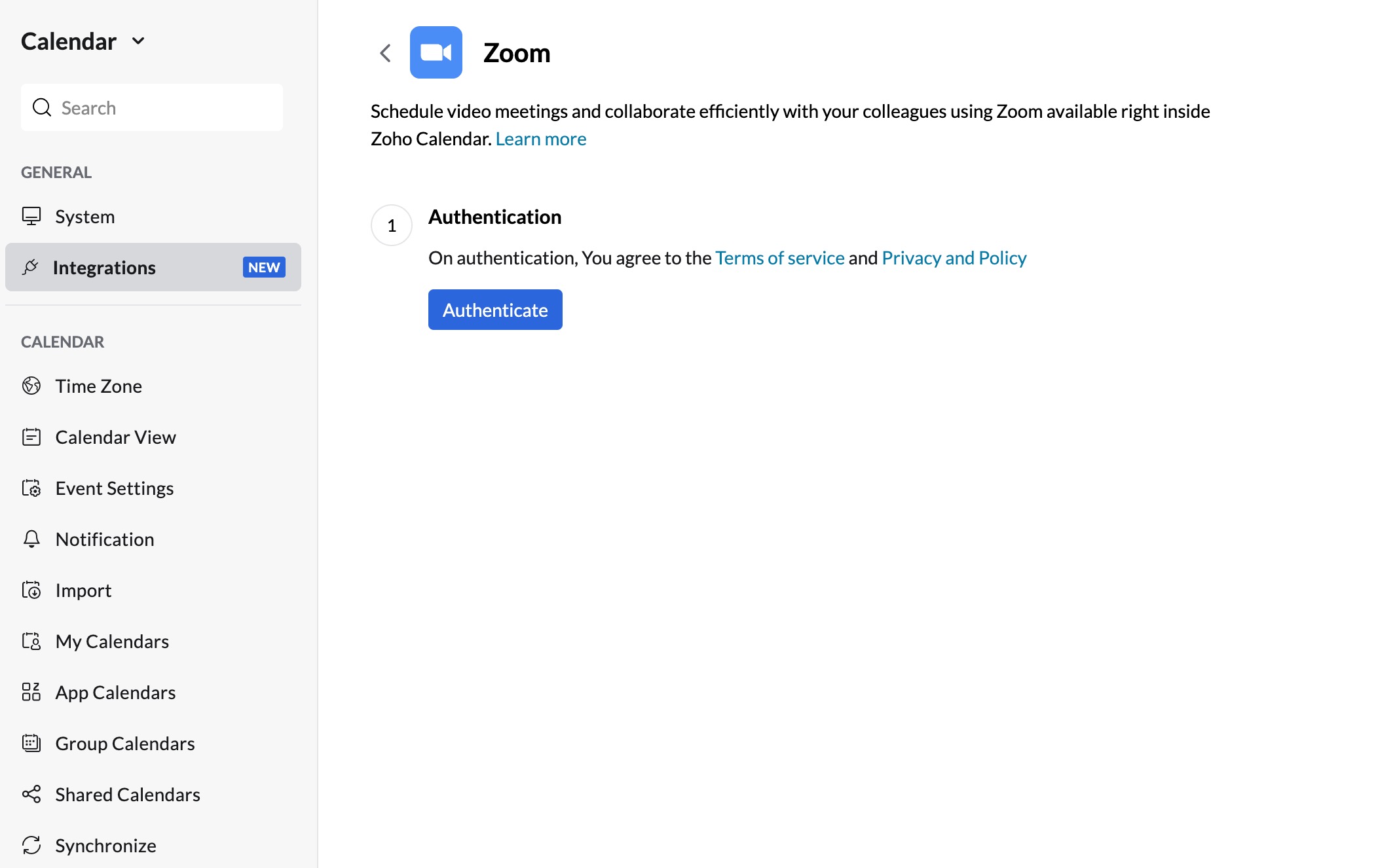1378x868 pixels.
Task: Open the Import section
Action: [x=153, y=590]
